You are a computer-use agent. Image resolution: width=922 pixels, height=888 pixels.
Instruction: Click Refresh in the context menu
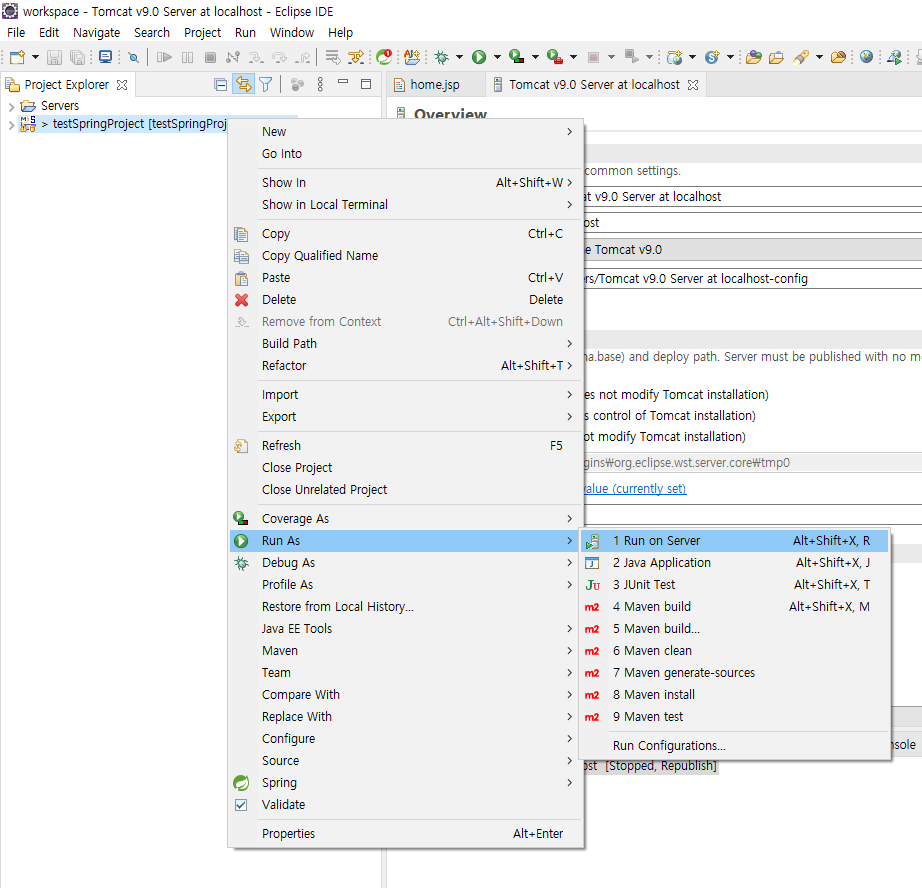406,446
